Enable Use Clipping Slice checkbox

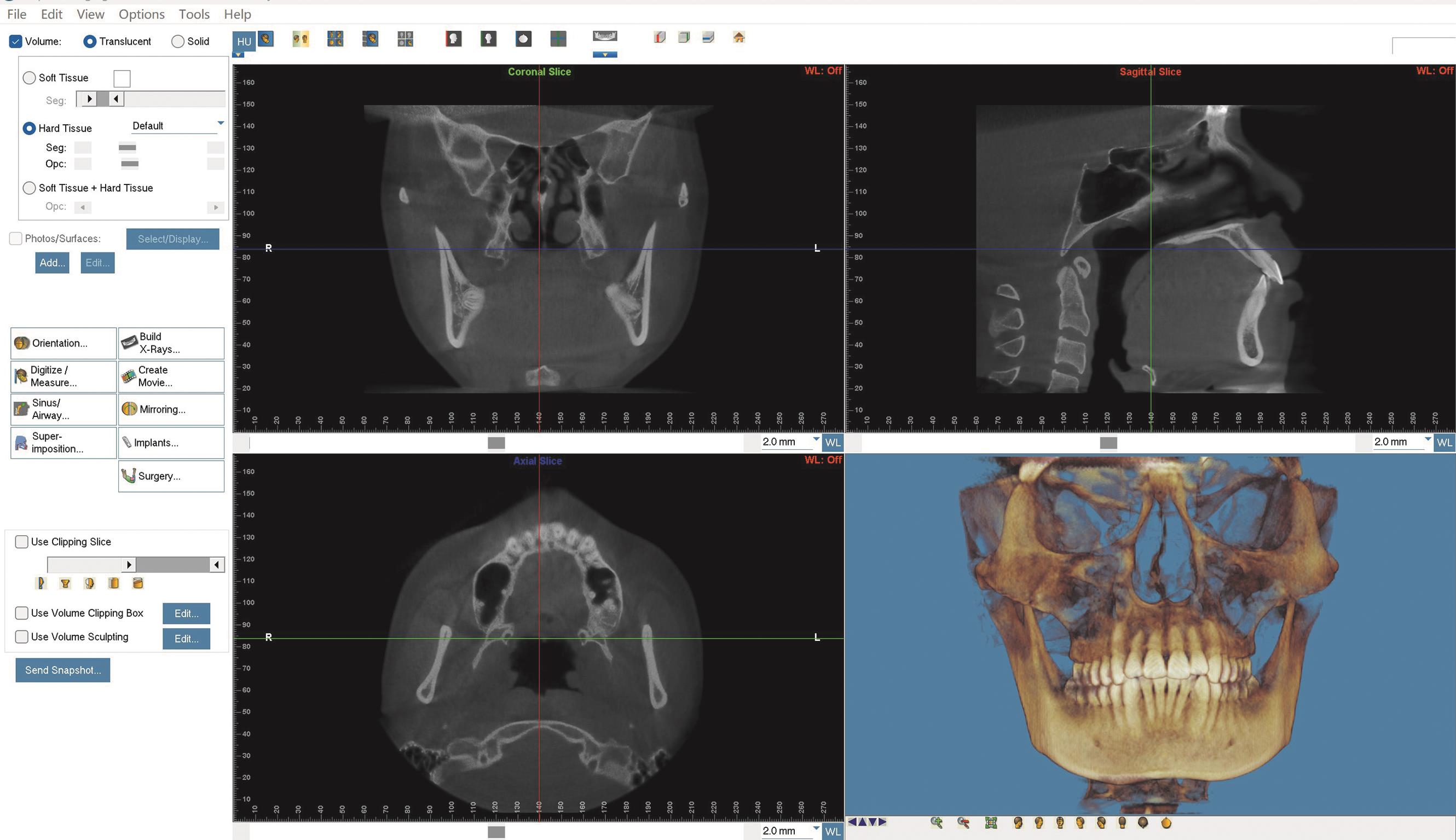pos(22,541)
